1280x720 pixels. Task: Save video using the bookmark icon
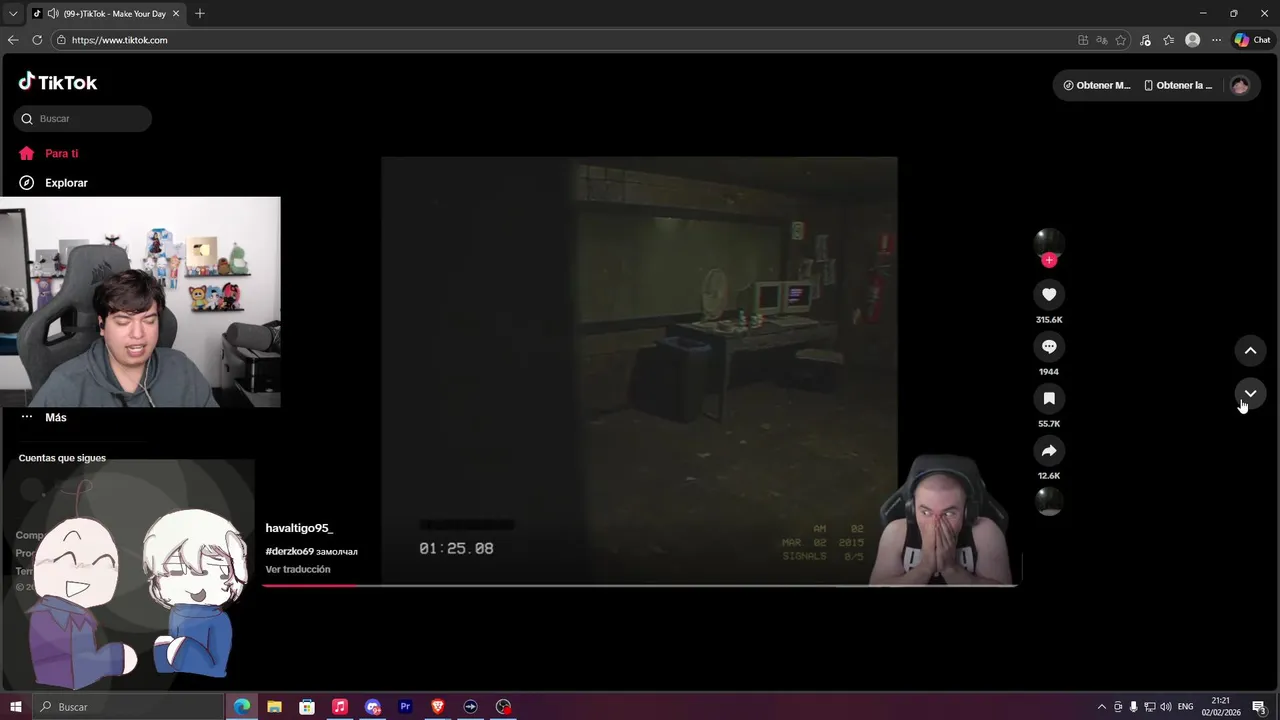[x=1049, y=398]
